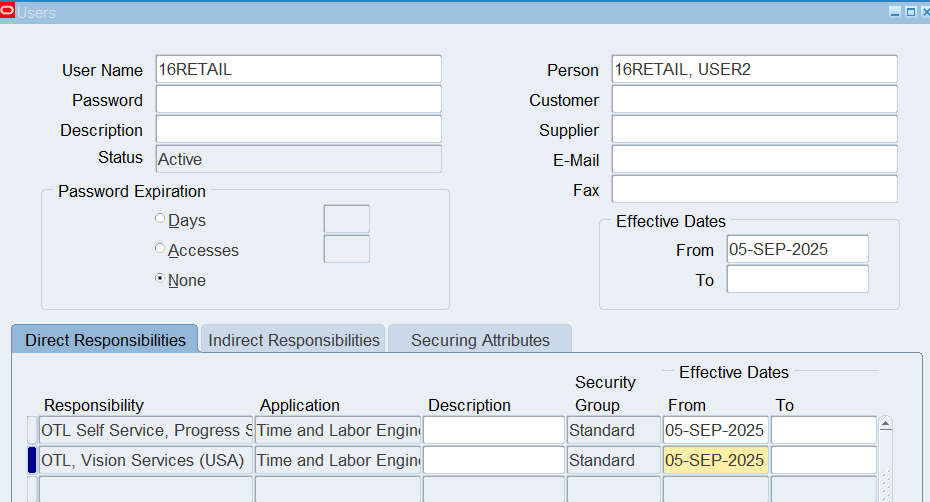Image resolution: width=930 pixels, height=502 pixels.
Task: Click the Password input field
Action: point(298,99)
